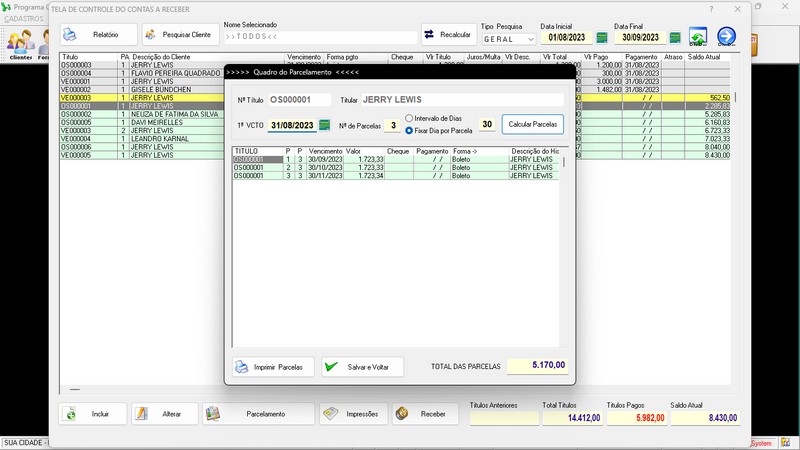
Task: Click the Nº de Parcelas field
Action: click(394, 125)
